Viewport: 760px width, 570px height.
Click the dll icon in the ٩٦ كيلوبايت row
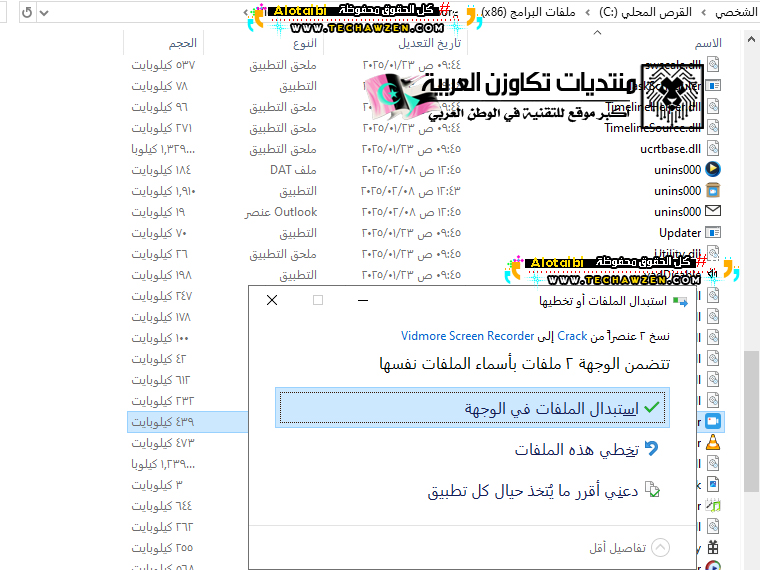click(x=713, y=106)
